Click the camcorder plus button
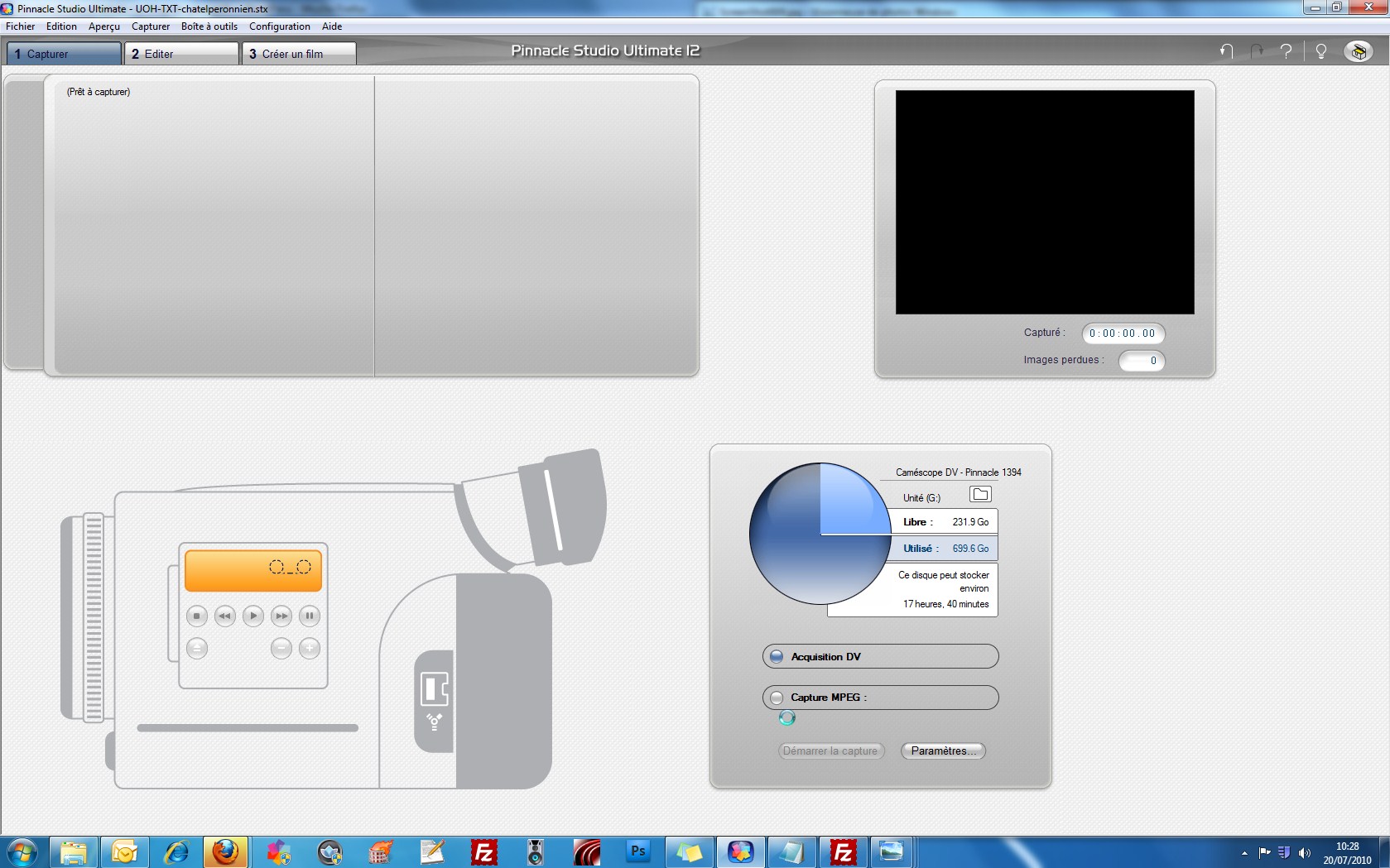 click(x=310, y=649)
